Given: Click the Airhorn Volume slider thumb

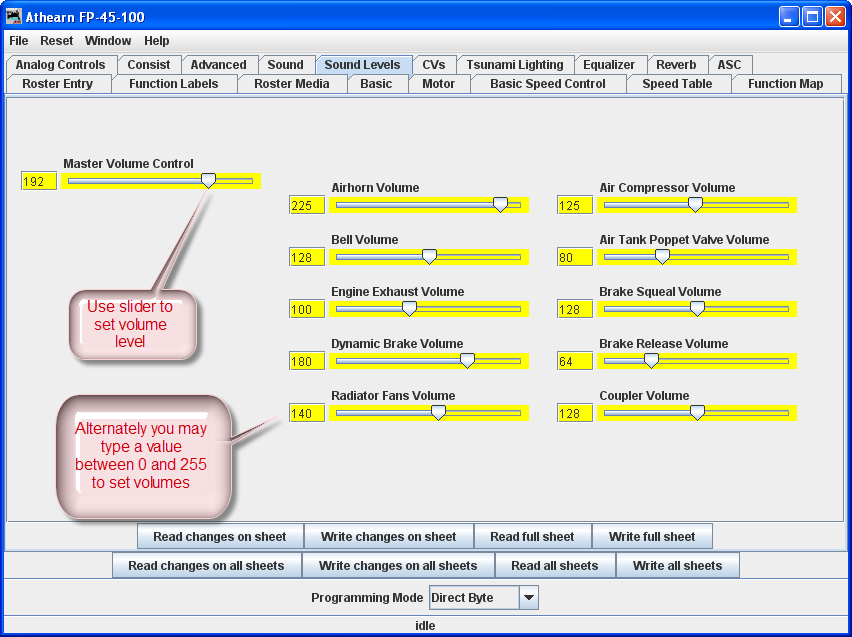Looking at the screenshot, I should tap(500, 204).
